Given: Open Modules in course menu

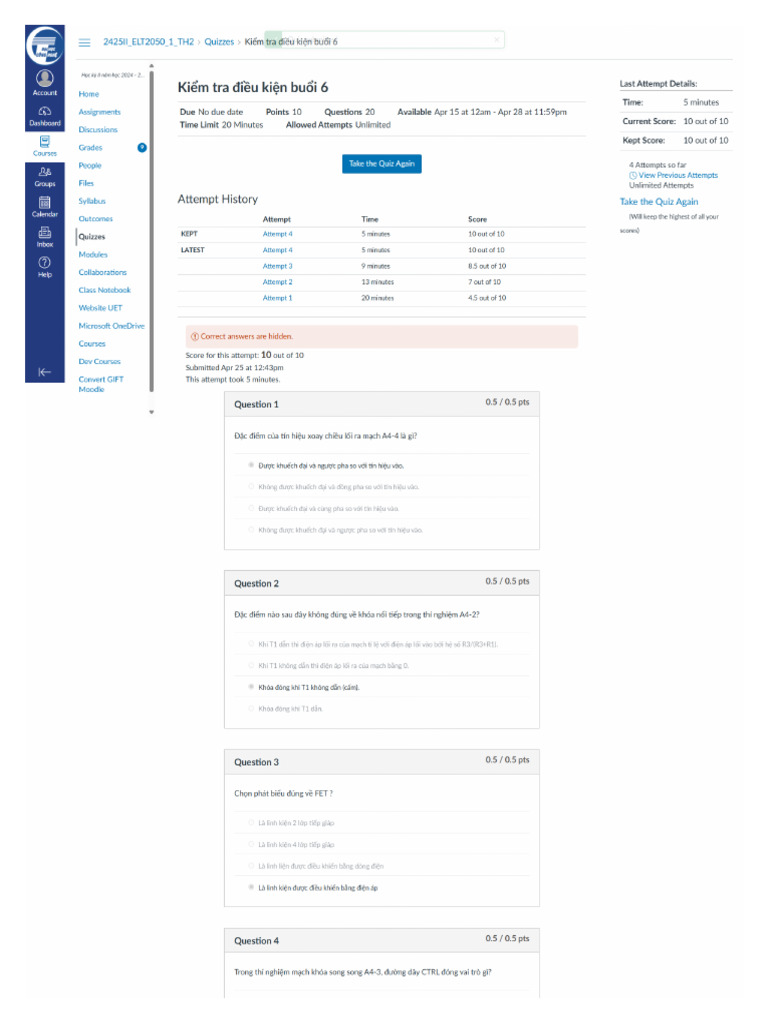Looking at the screenshot, I should (x=93, y=255).
